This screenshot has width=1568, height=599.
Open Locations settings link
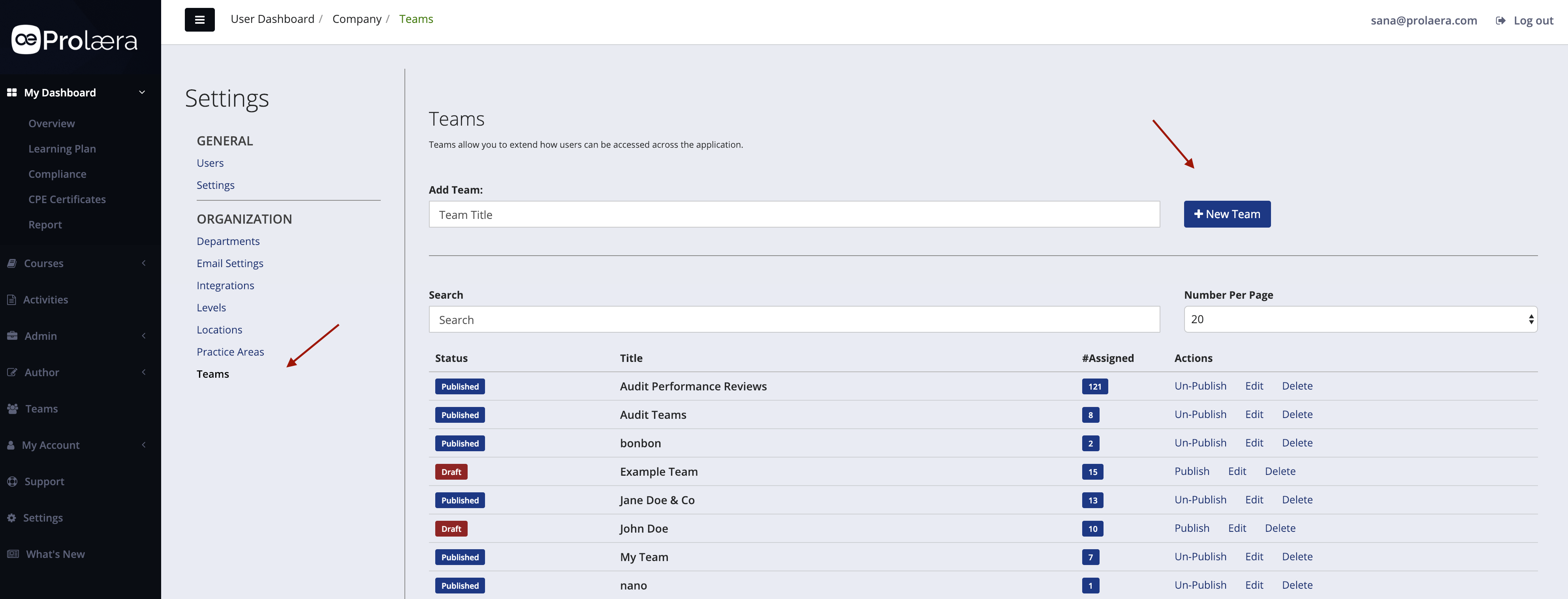click(x=219, y=330)
